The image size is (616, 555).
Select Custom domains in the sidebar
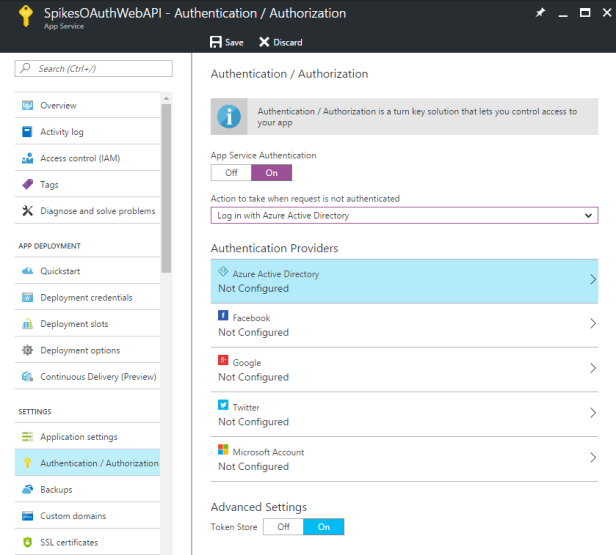(87, 516)
